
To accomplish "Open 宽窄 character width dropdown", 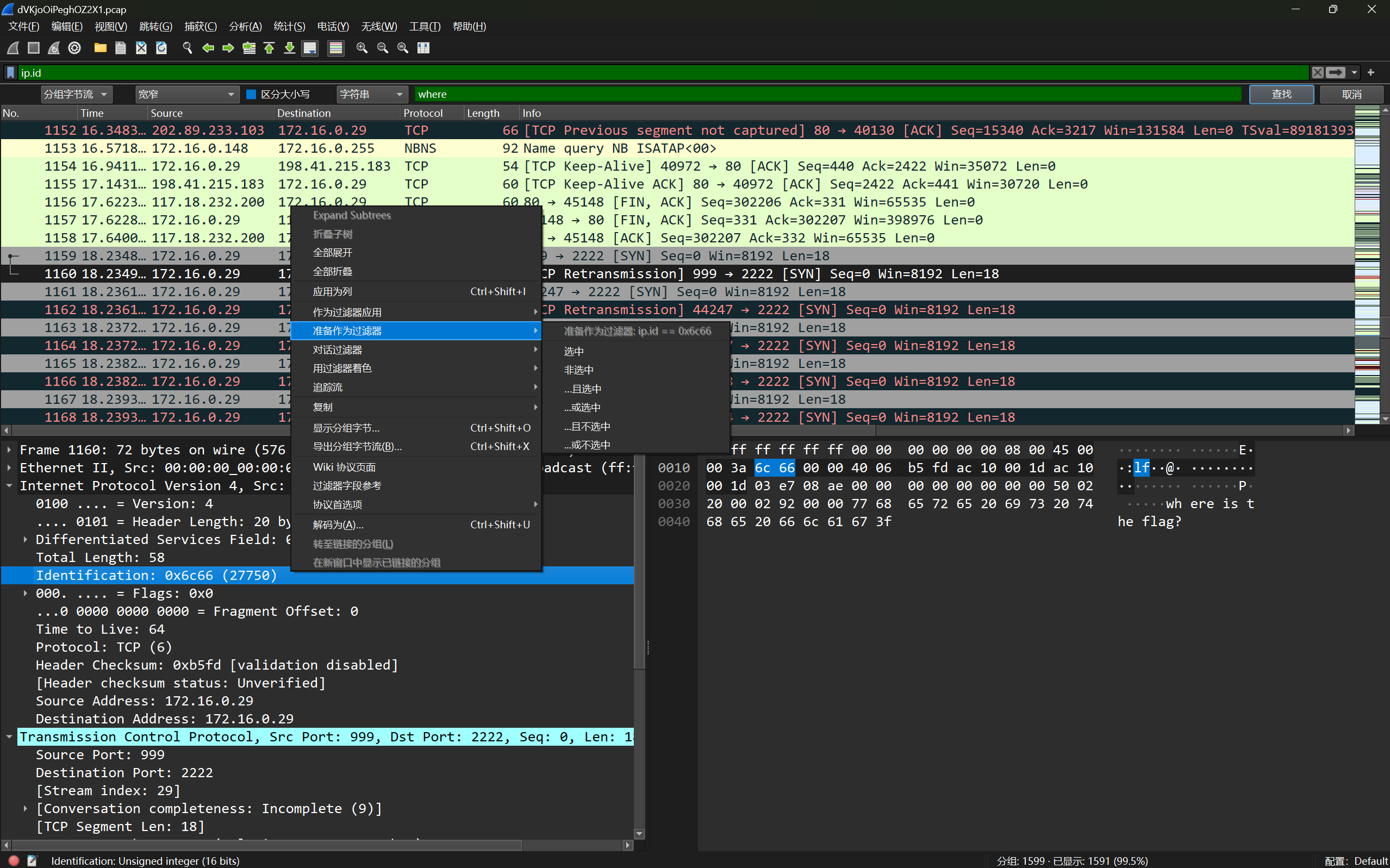I will 187,94.
